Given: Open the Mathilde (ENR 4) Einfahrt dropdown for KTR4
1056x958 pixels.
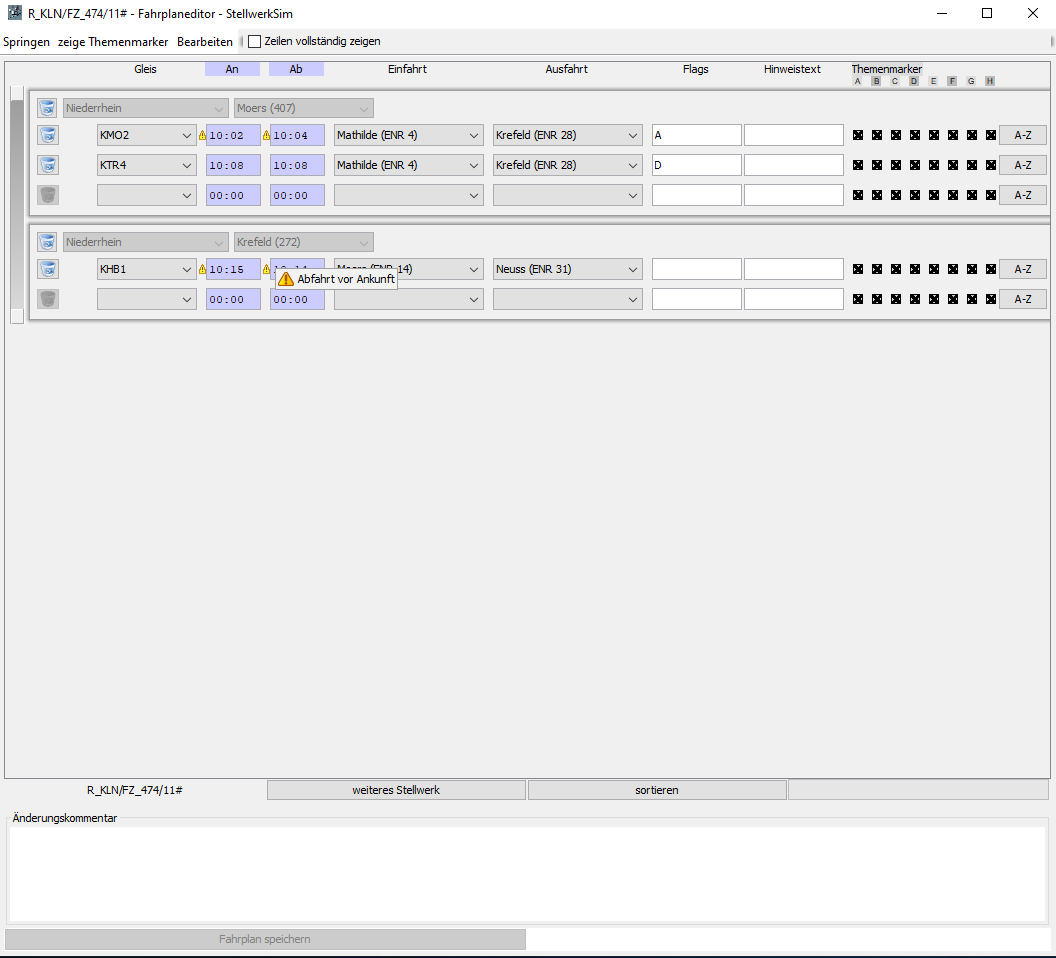Looking at the screenshot, I should click(473, 165).
